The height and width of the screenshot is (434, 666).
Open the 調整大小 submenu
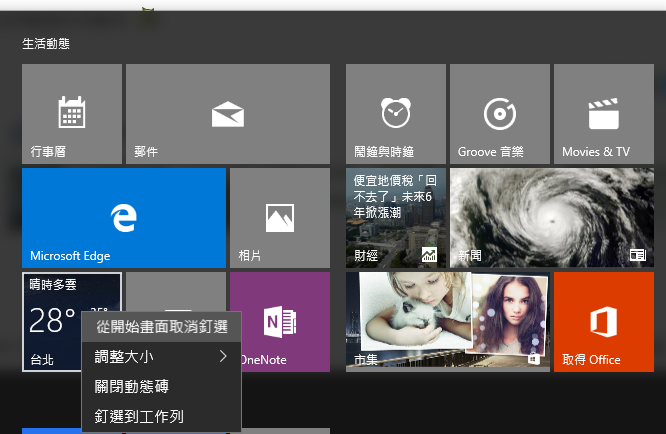coord(161,357)
